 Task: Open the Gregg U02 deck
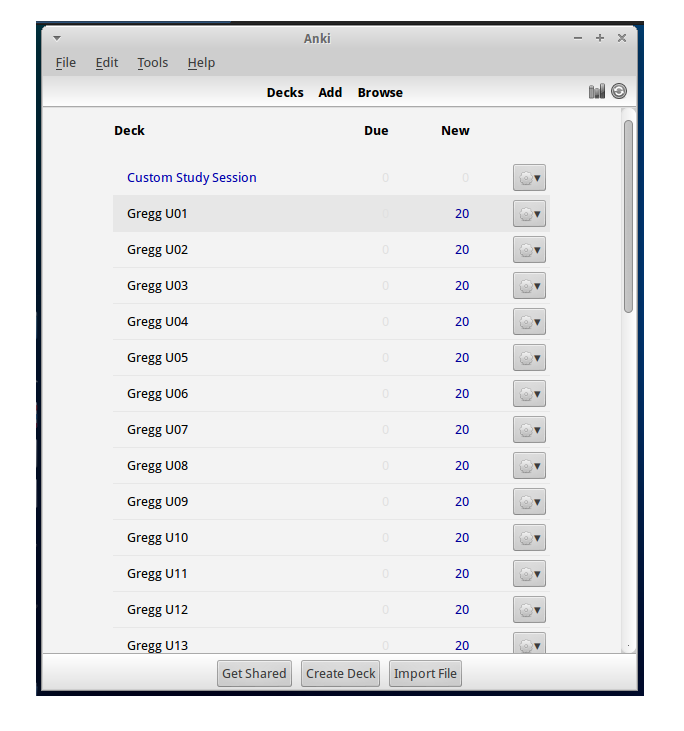(x=157, y=249)
